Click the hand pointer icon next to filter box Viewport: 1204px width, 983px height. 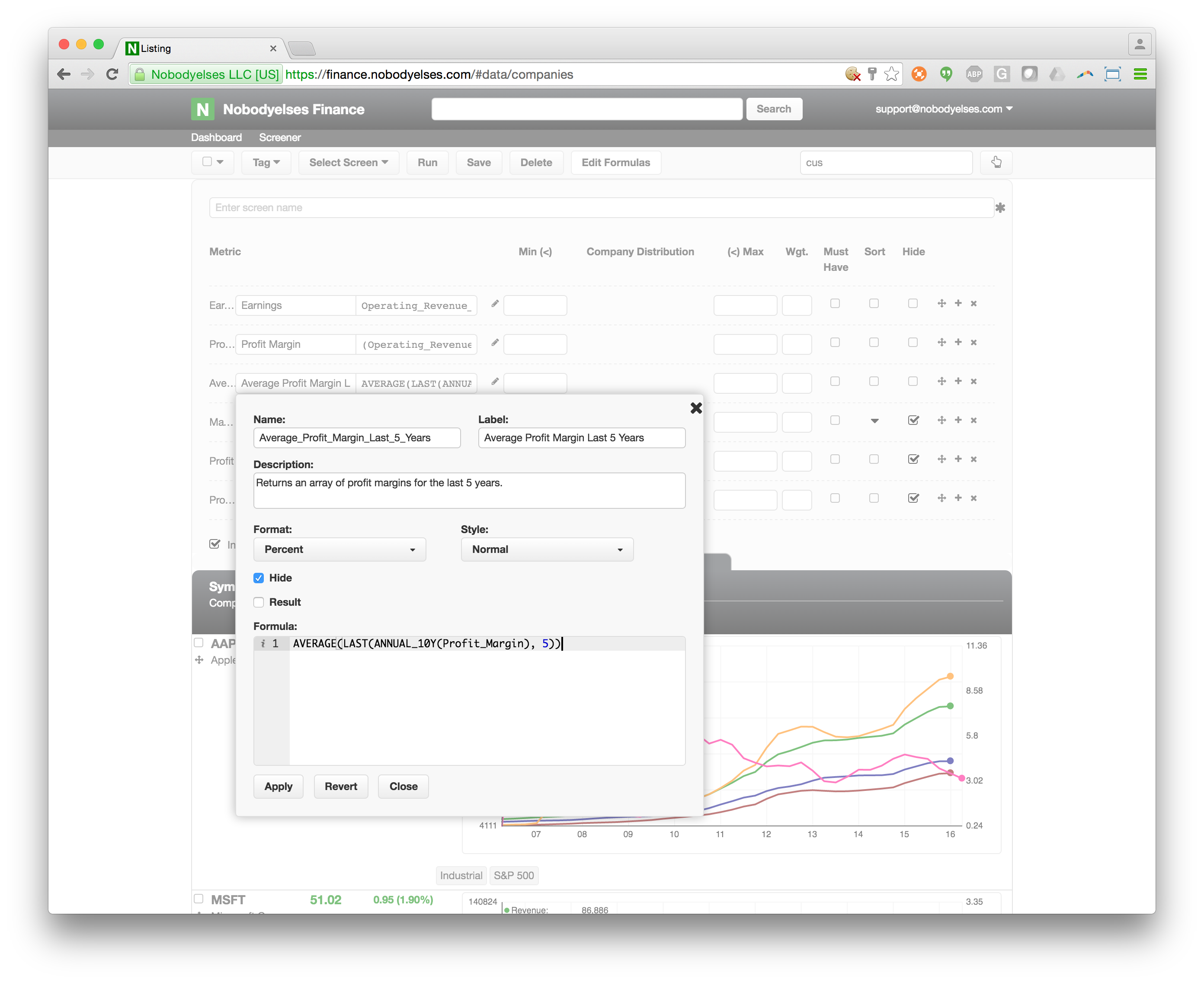996,163
